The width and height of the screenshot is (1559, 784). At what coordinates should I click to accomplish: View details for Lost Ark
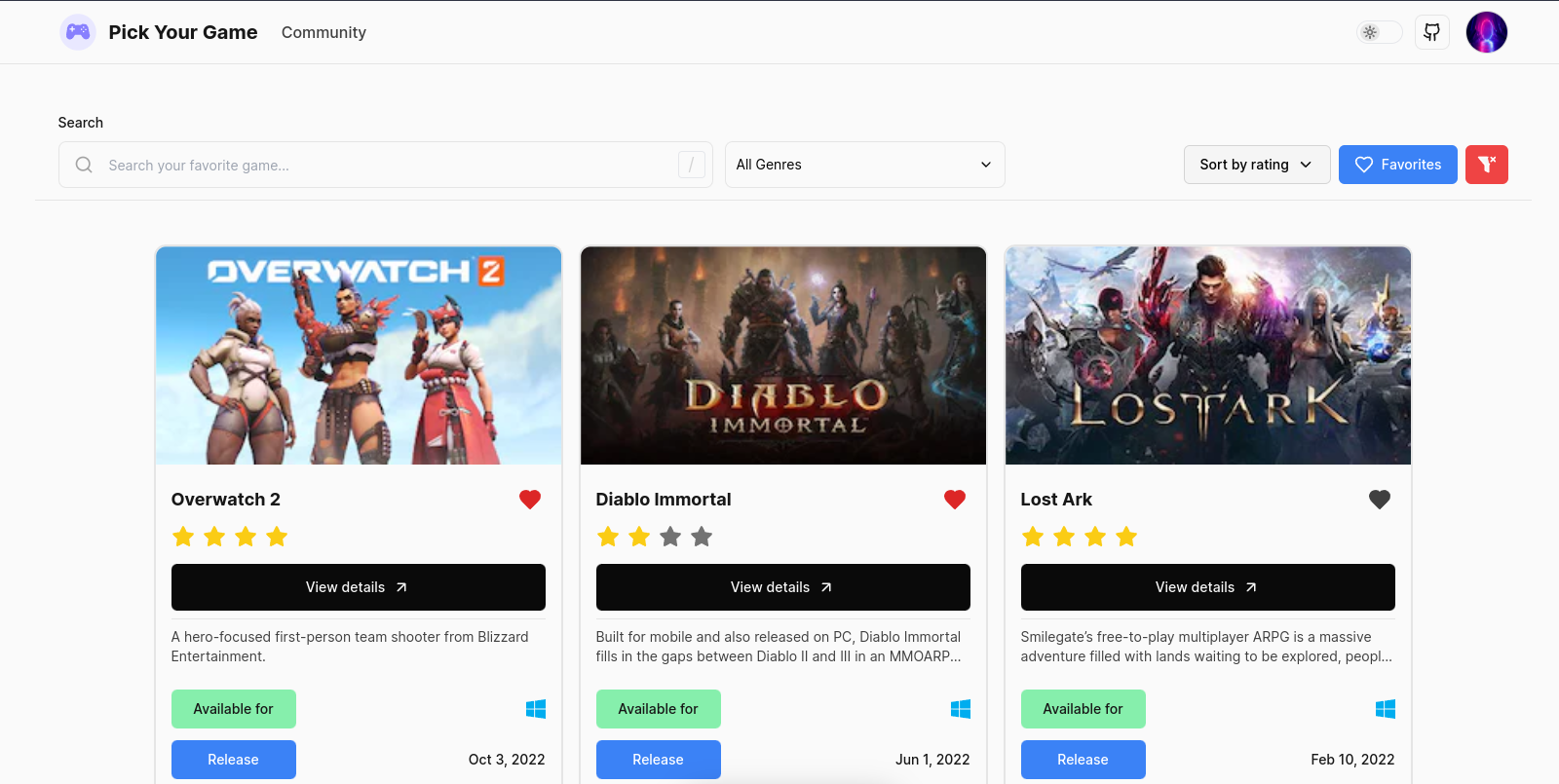[1208, 587]
